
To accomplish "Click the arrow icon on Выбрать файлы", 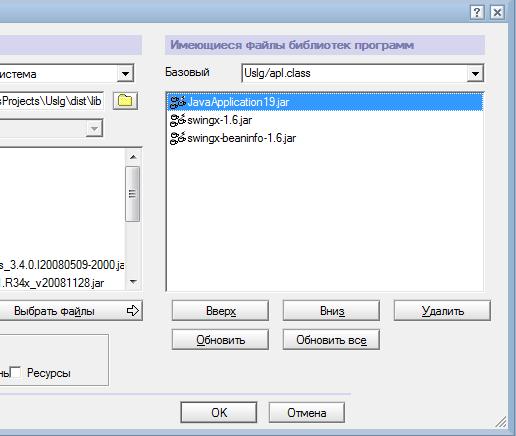I will point(133,311).
